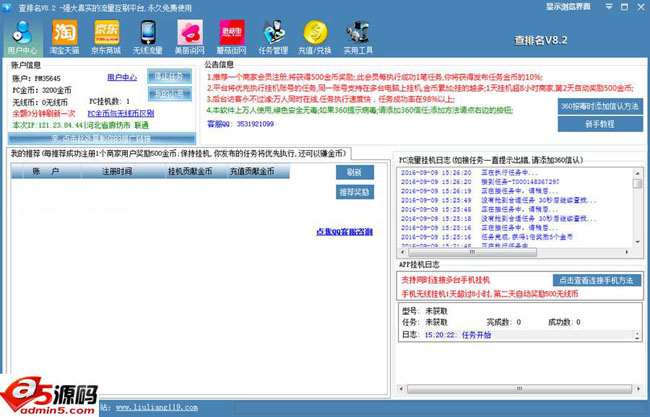This screenshot has height=417, width=650.
Task: Click the 日志 field spinner arrows
Action: point(638,335)
